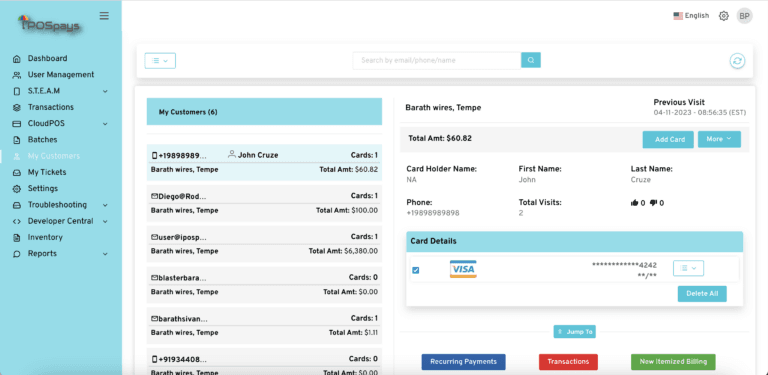The height and width of the screenshot is (375, 768).
Task: Select the barathsivan... customer row
Action: click(x=264, y=326)
